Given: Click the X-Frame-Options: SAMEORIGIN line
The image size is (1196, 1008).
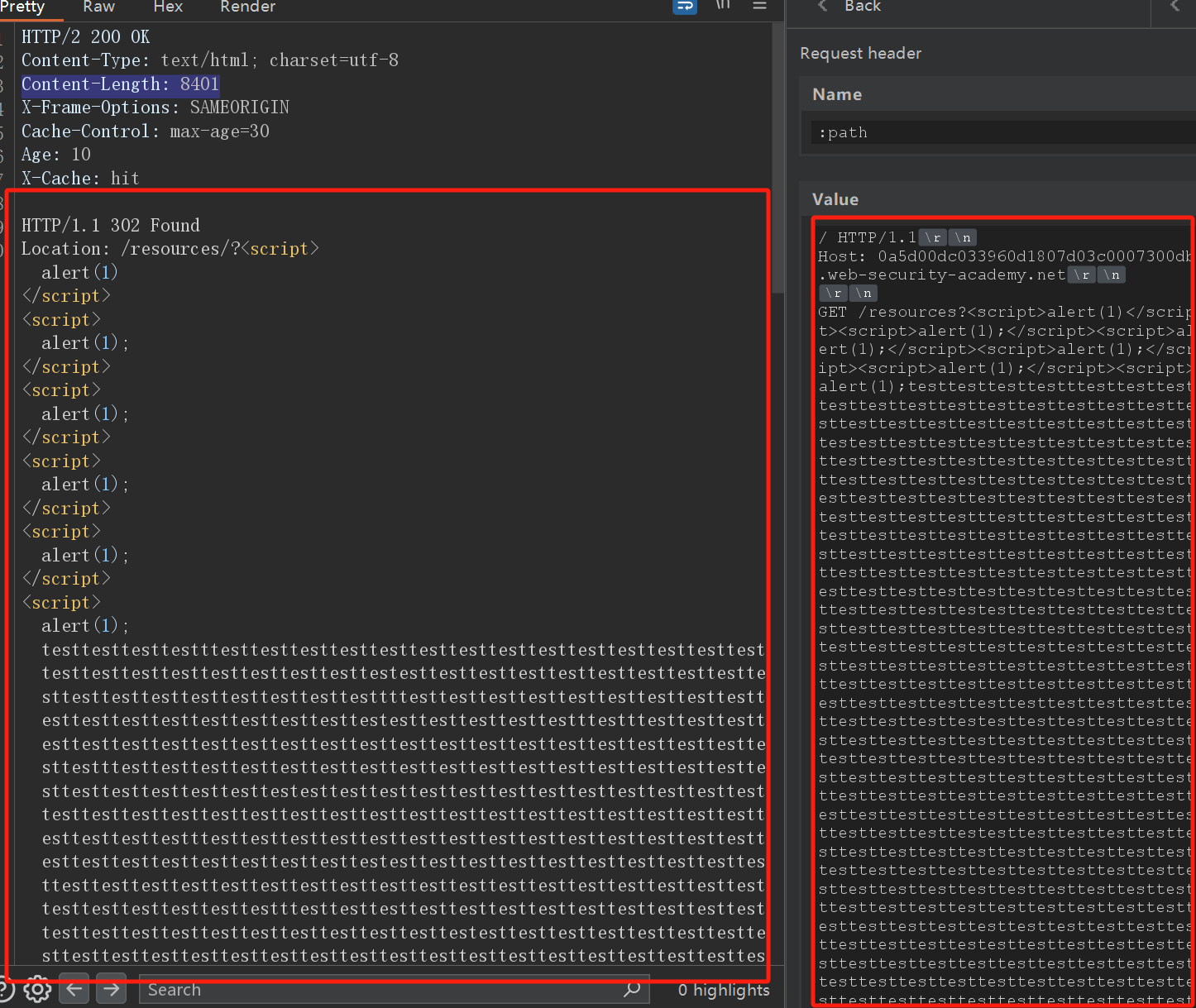Looking at the screenshot, I should point(155,107).
